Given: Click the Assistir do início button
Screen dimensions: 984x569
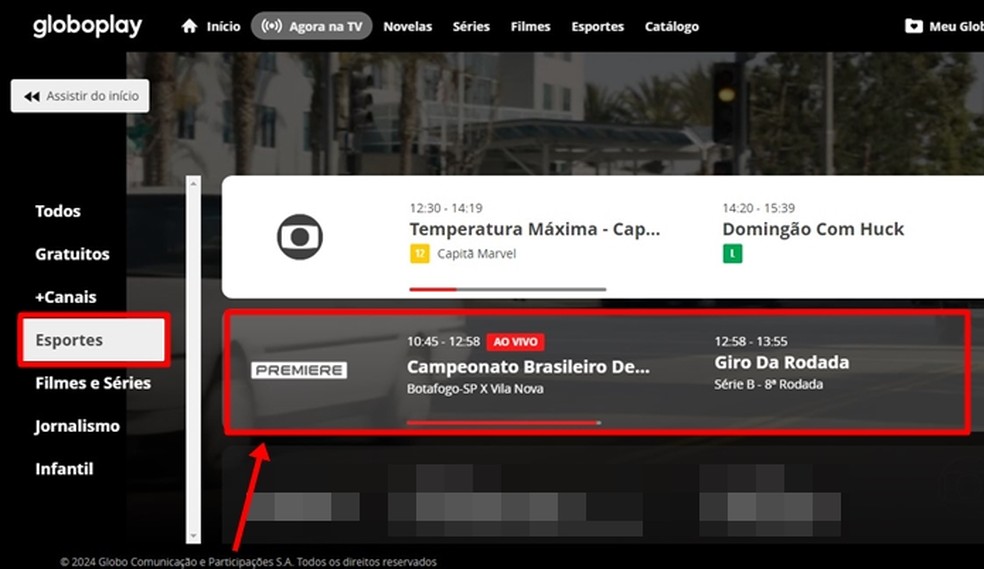Looking at the screenshot, I should 80,96.
